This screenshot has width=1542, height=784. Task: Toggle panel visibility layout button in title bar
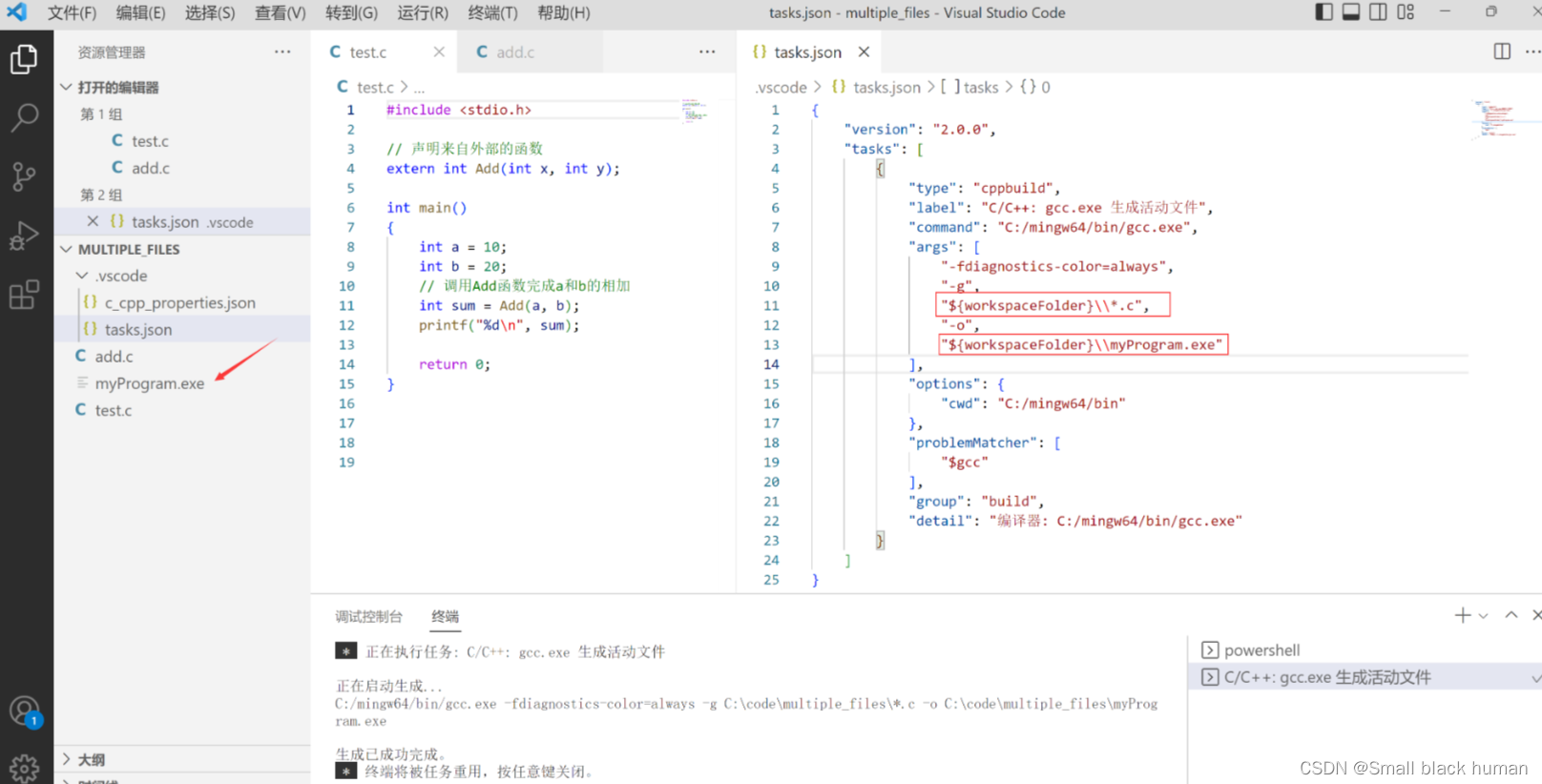pos(1351,12)
